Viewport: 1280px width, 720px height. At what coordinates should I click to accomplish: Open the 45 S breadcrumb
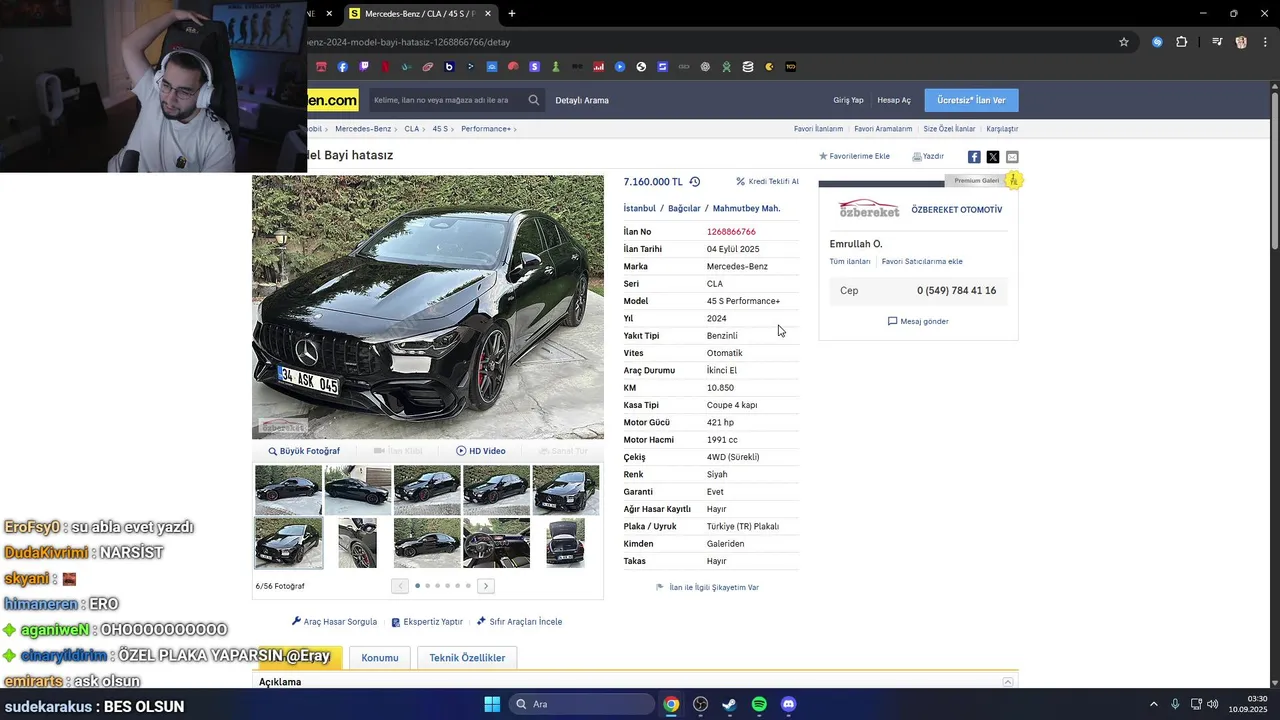(440, 129)
